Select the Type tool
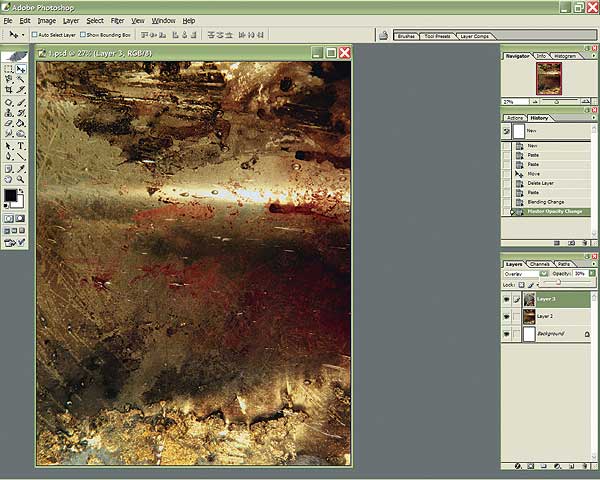The height and width of the screenshot is (480, 600). (x=22, y=145)
